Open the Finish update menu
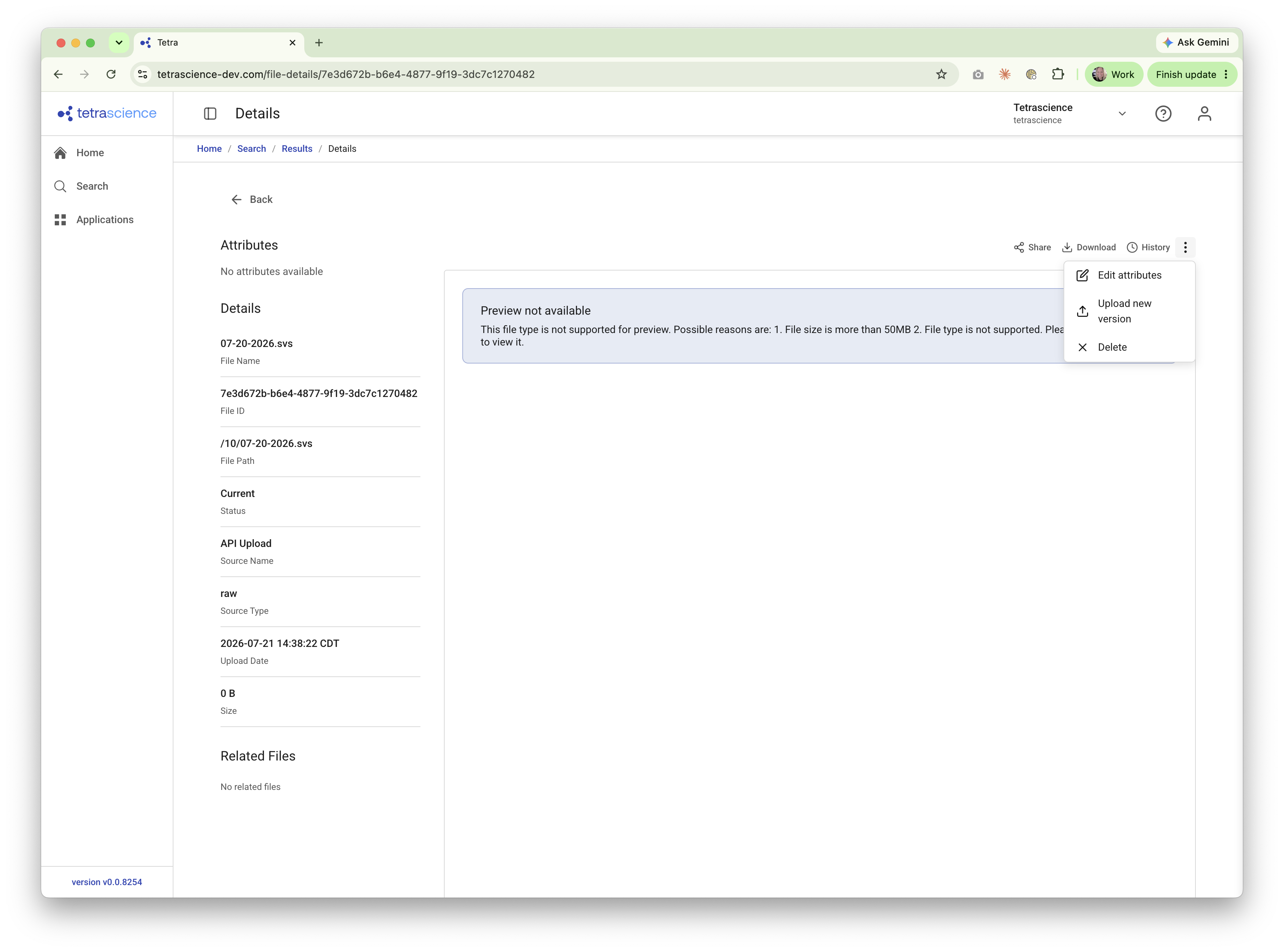Image resolution: width=1284 pixels, height=952 pixels. click(x=1192, y=74)
